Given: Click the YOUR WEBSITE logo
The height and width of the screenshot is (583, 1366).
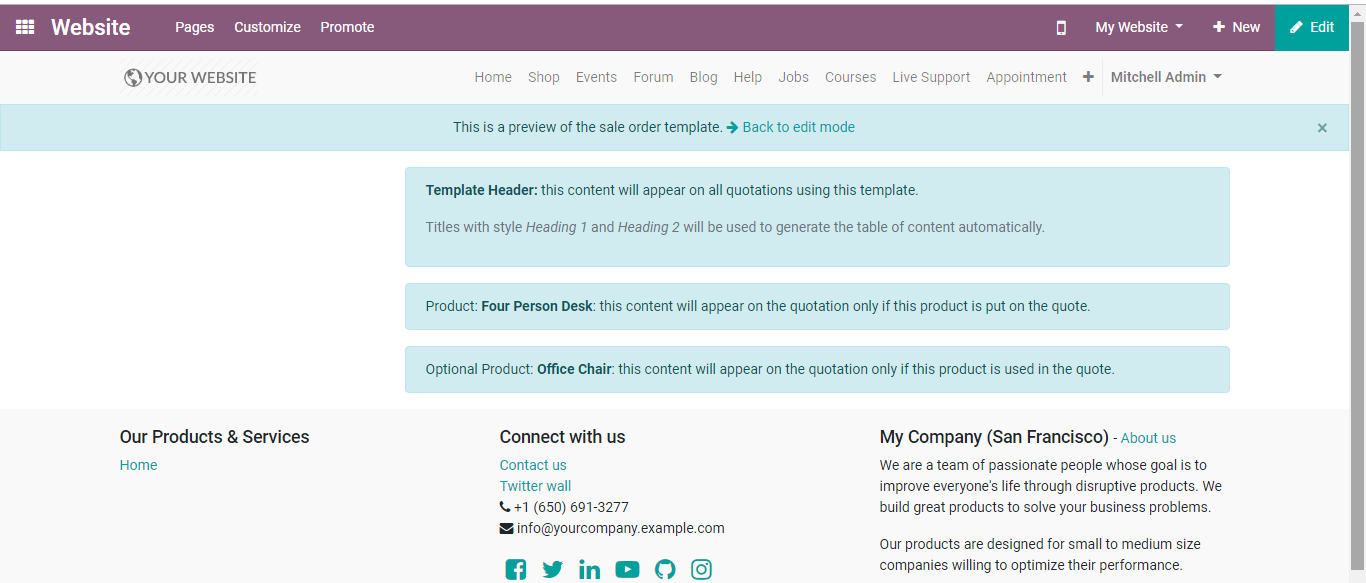Looking at the screenshot, I should (190, 77).
